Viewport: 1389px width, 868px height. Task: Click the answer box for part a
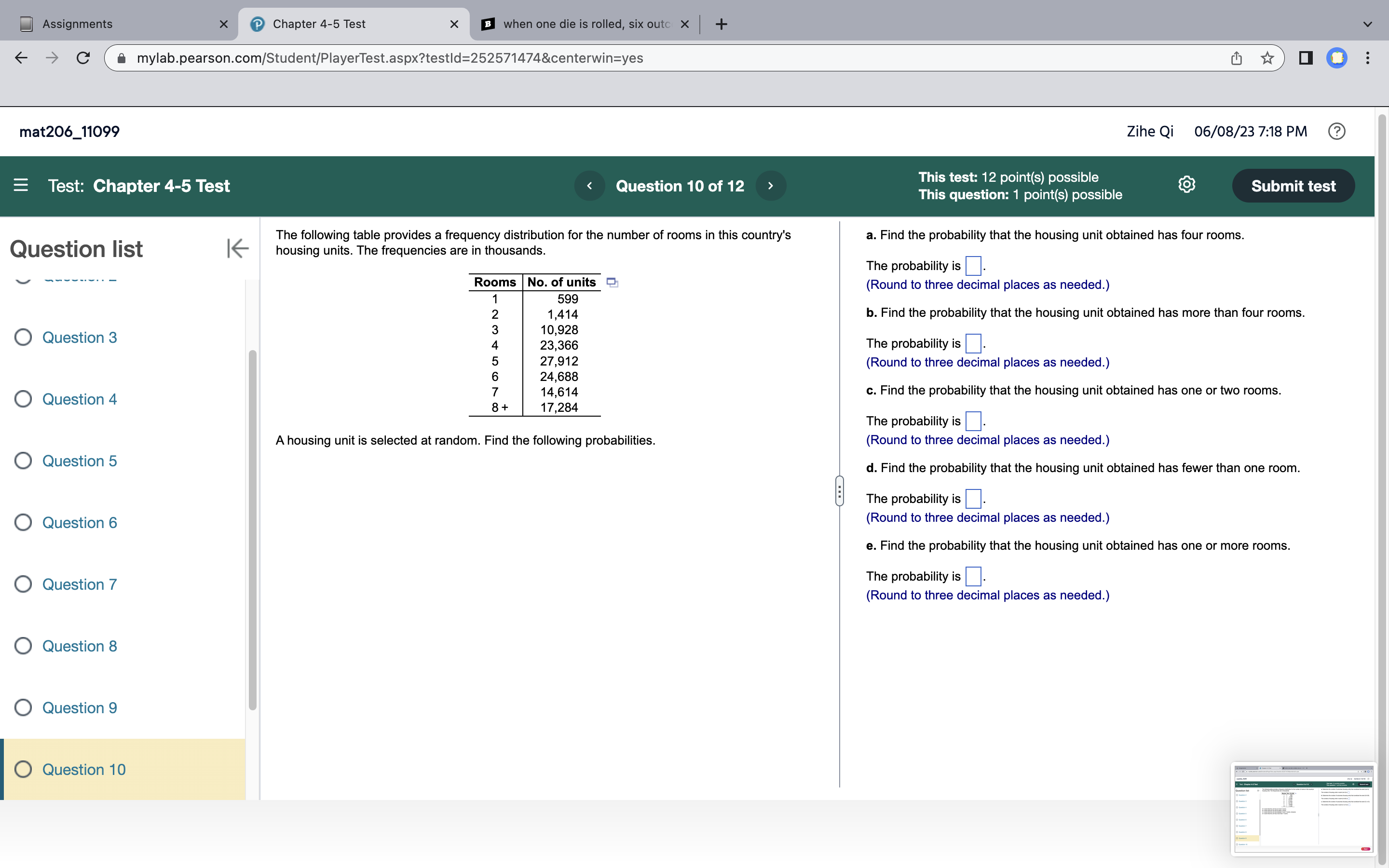pyautogui.click(x=973, y=266)
